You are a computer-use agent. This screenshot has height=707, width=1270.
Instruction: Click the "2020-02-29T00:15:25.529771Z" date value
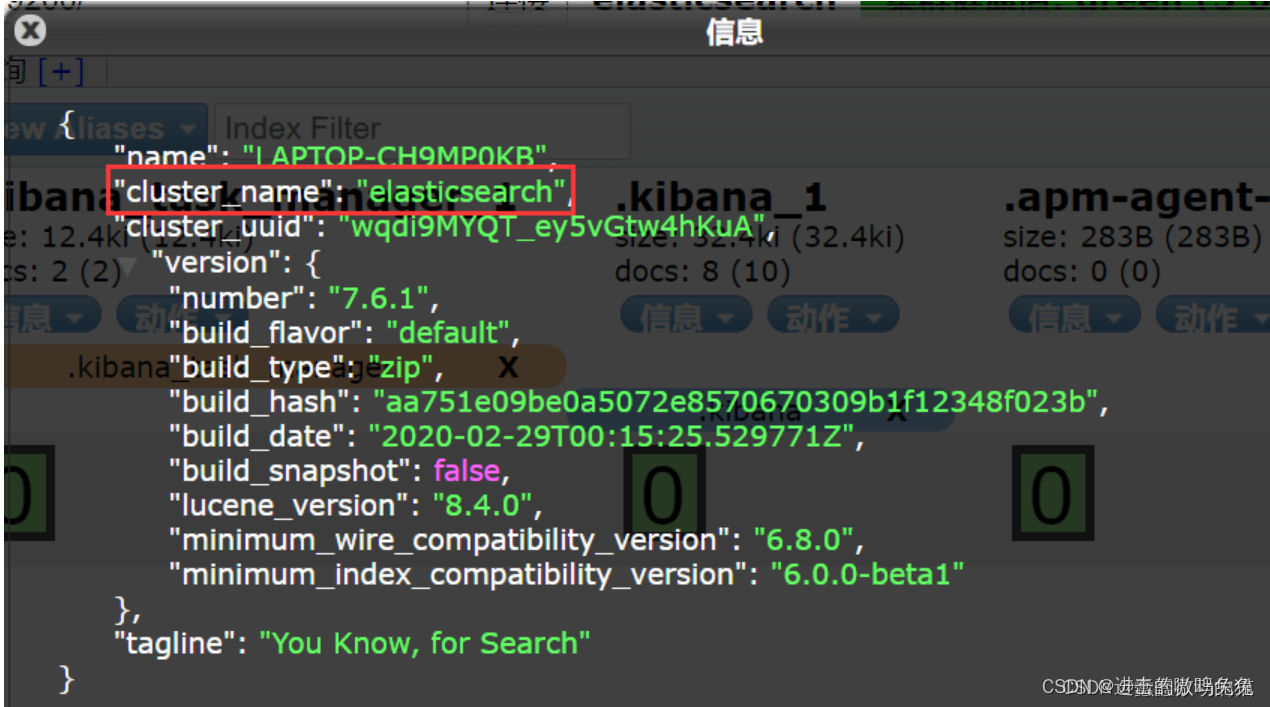click(x=611, y=436)
